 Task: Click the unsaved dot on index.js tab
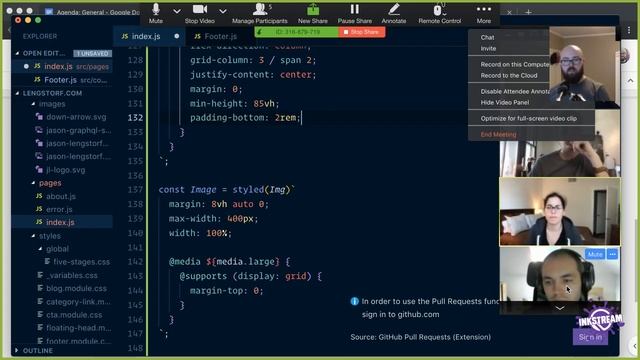[x=176, y=36]
